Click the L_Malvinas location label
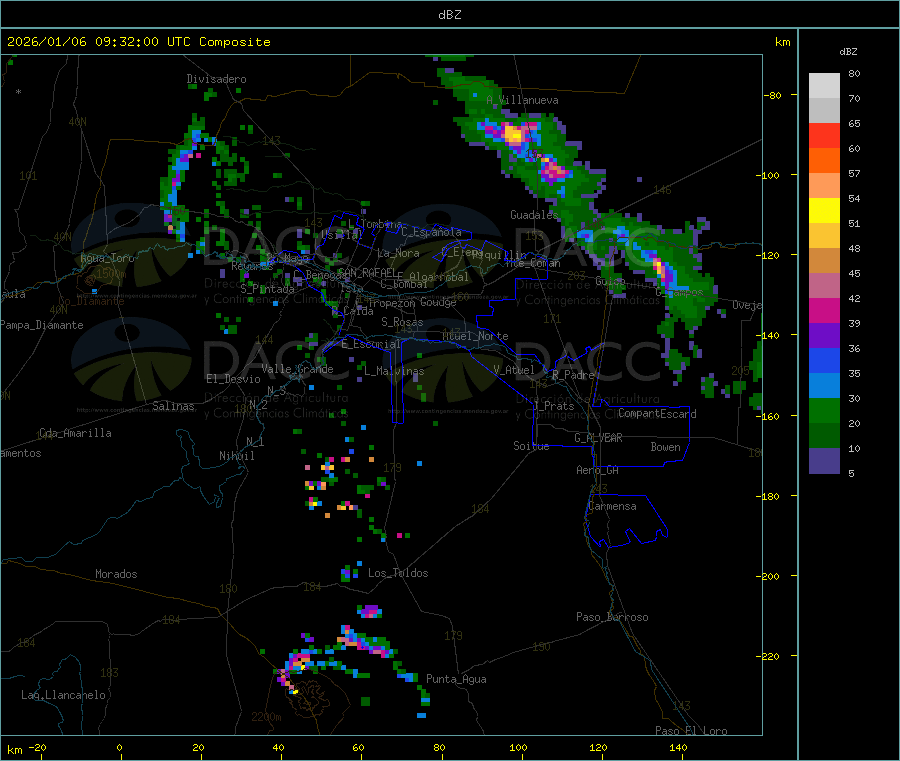This screenshot has width=900, height=761. coord(394,371)
